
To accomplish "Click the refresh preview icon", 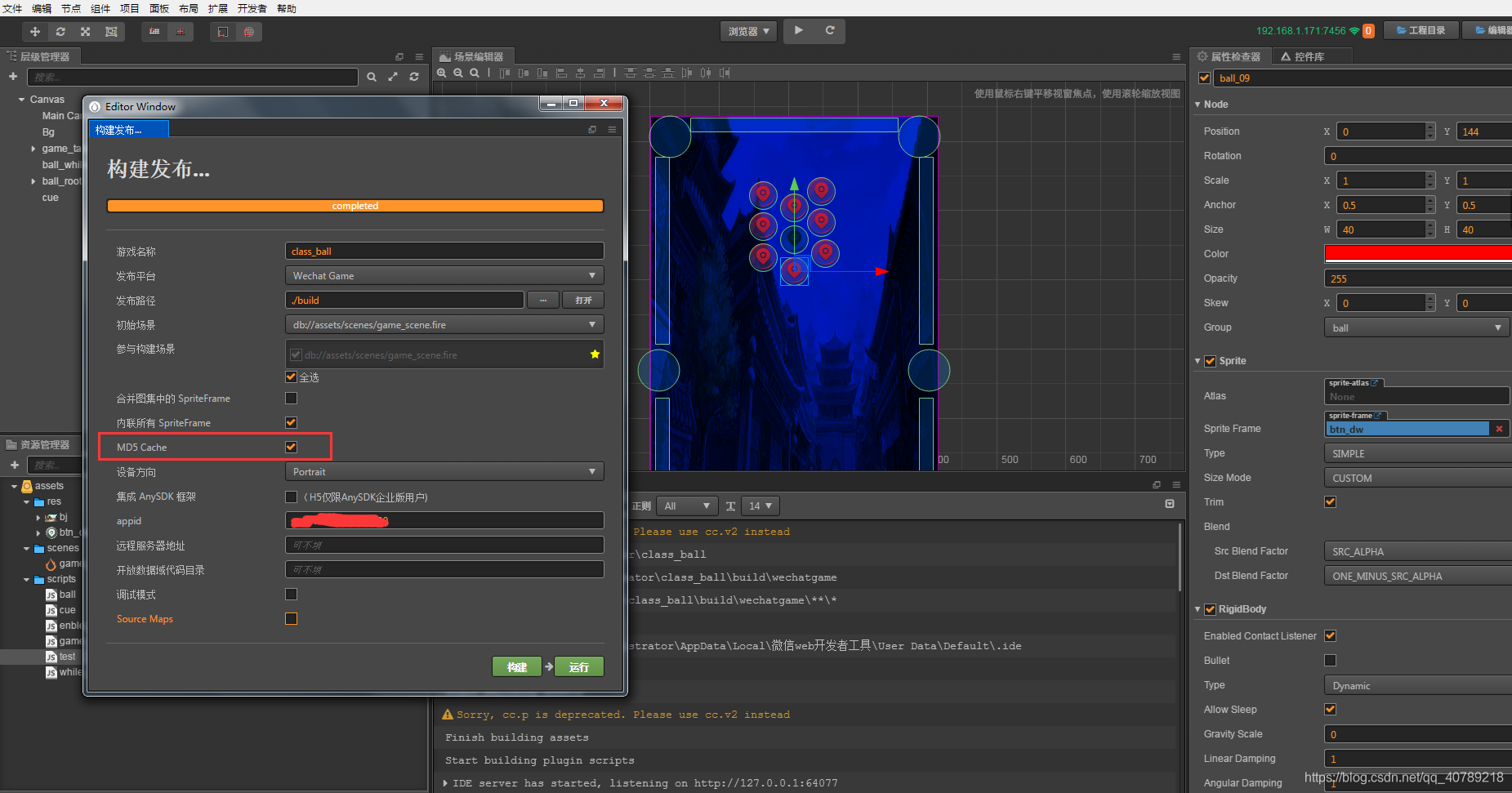I will (830, 31).
